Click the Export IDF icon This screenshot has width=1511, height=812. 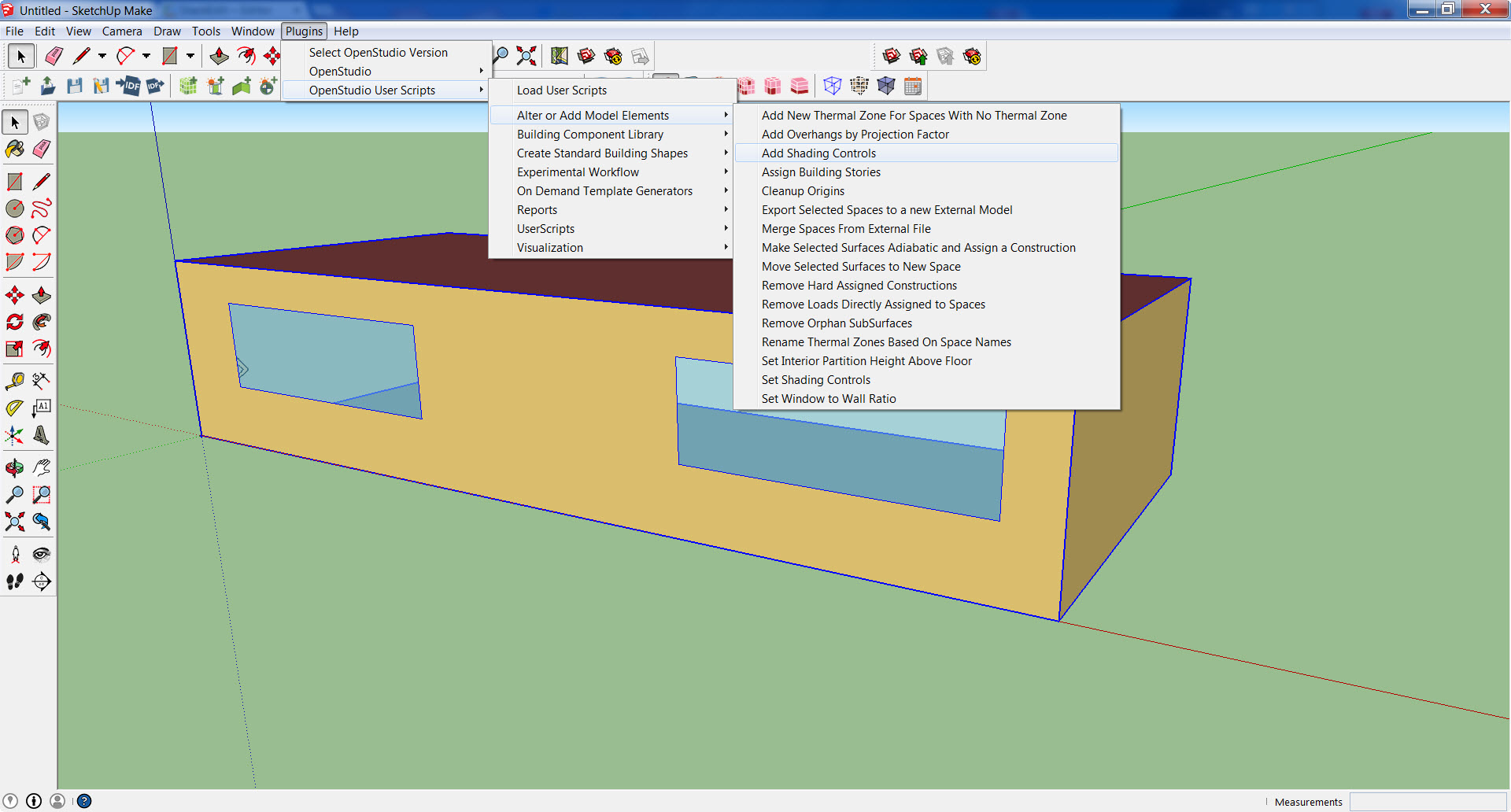pyautogui.click(x=155, y=86)
